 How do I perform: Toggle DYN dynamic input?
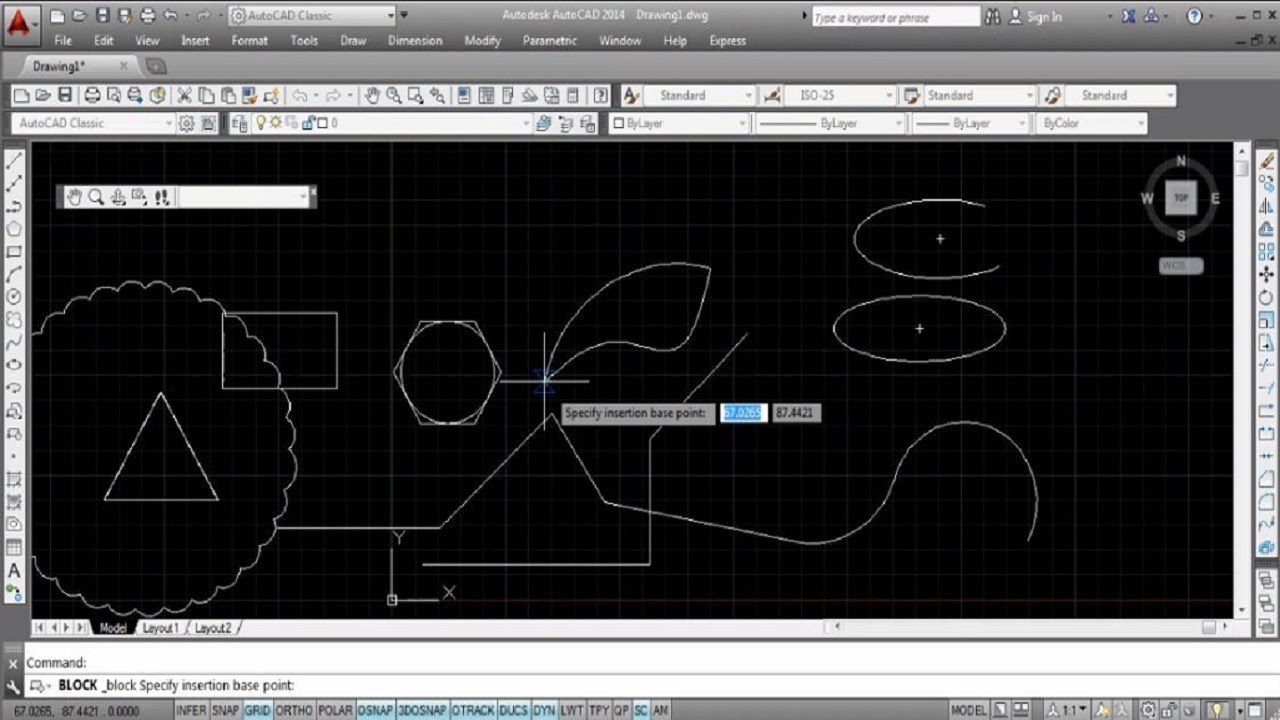[x=544, y=710]
